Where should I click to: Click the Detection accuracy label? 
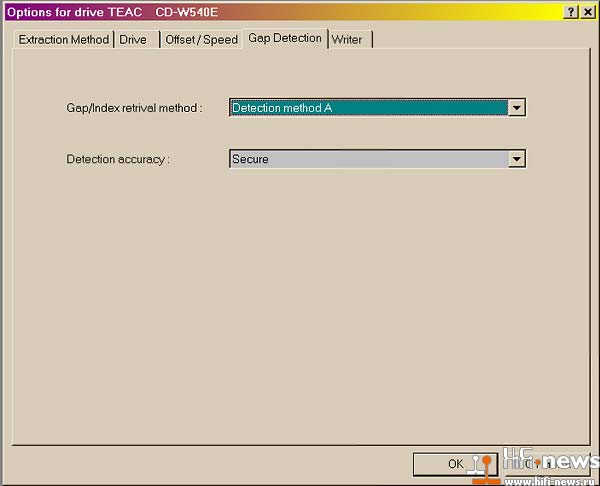click(x=118, y=159)
